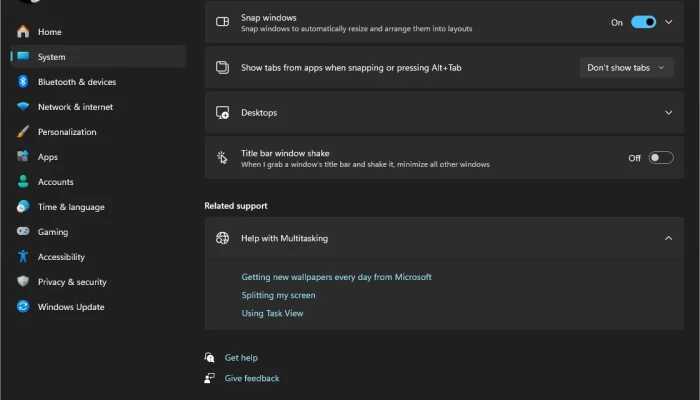
Task: Click the Desktops label text
Action: [259, 112]
